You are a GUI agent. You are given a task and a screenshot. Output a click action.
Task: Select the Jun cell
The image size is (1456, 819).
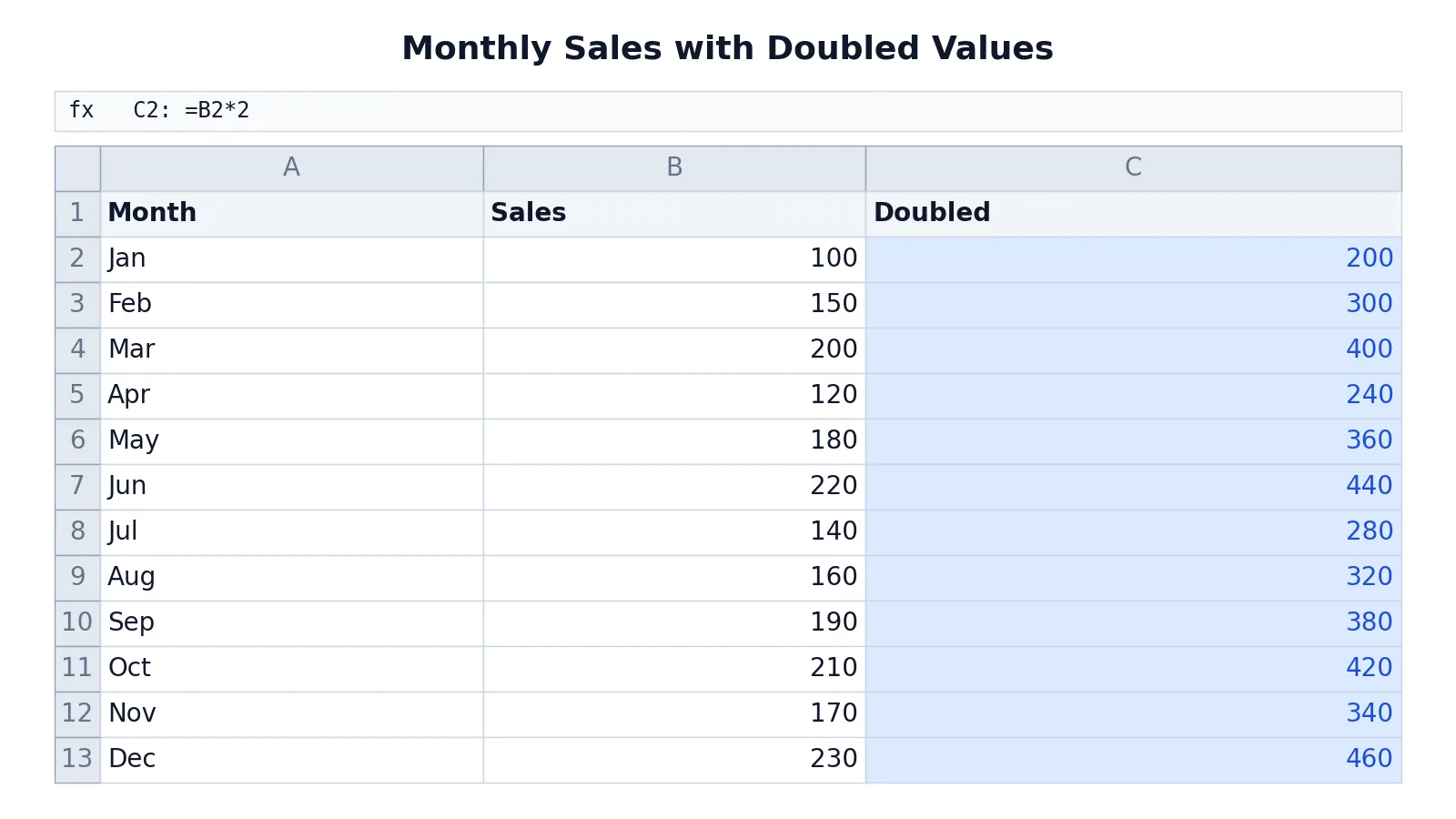(291, 487)
